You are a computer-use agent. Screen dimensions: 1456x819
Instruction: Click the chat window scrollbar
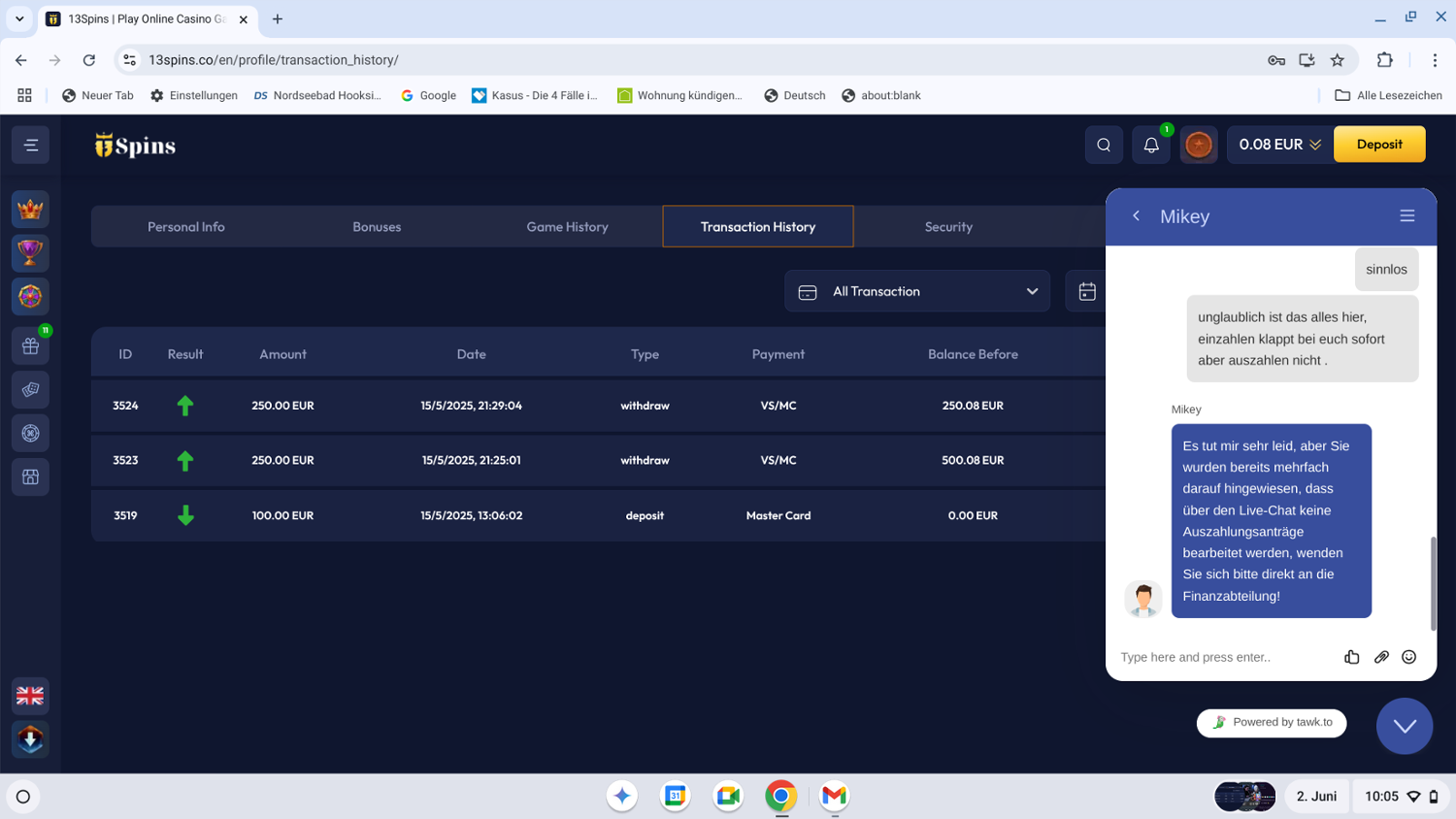tap(1433, 582)
